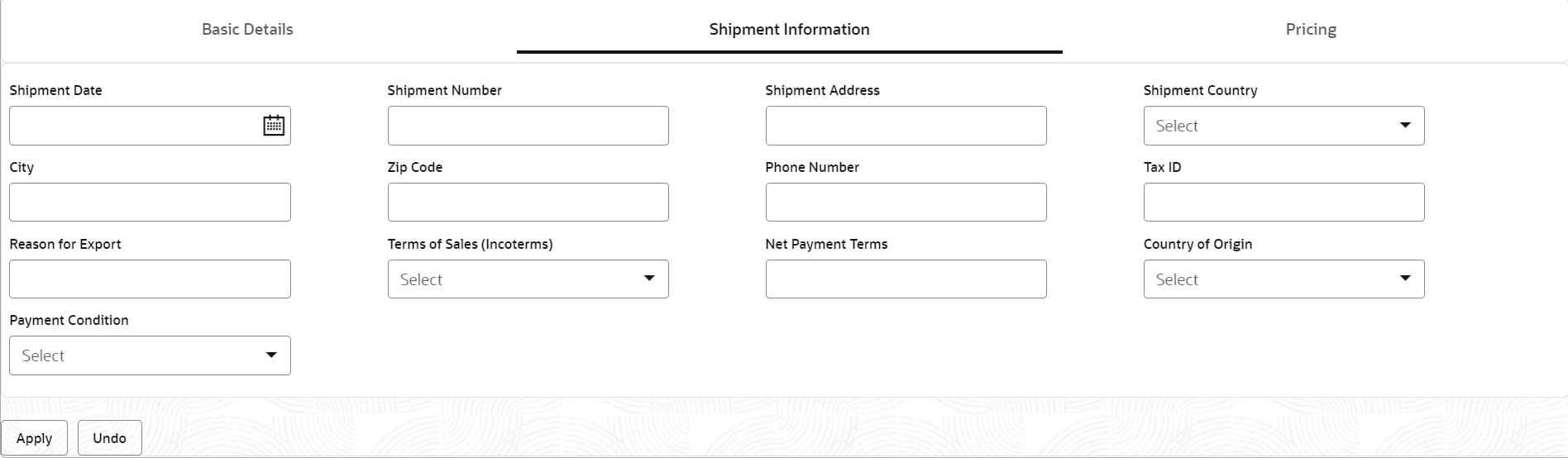Click the Apply button
1568x458 pixels.
click(x=34, y=438)
